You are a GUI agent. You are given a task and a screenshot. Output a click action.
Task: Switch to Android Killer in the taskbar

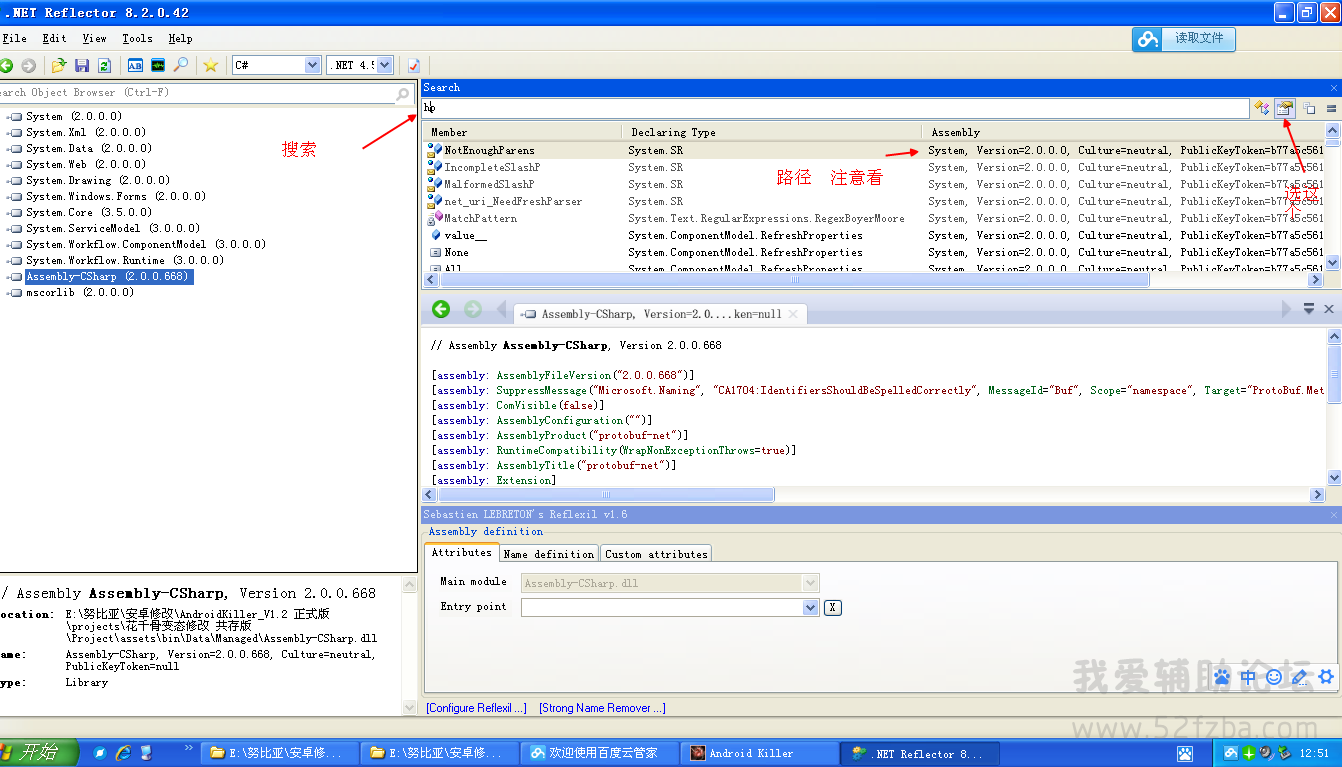tap(759, 753)
